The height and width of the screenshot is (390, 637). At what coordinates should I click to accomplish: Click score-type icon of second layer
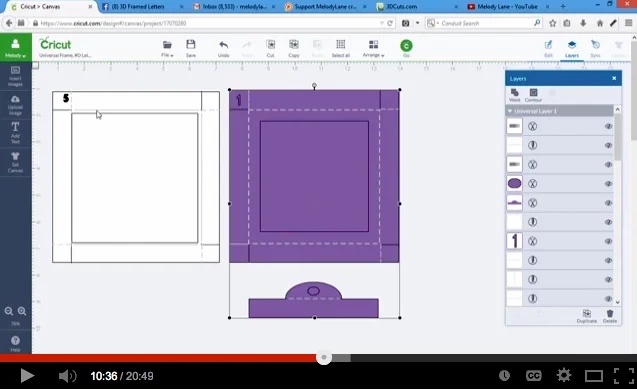point(532,145)
